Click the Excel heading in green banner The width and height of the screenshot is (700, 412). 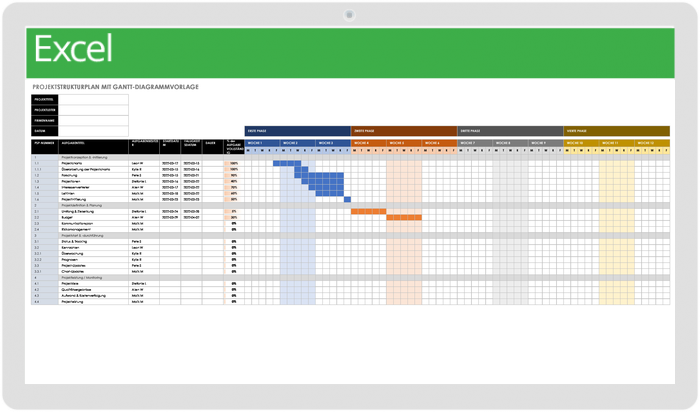point(73,49)
